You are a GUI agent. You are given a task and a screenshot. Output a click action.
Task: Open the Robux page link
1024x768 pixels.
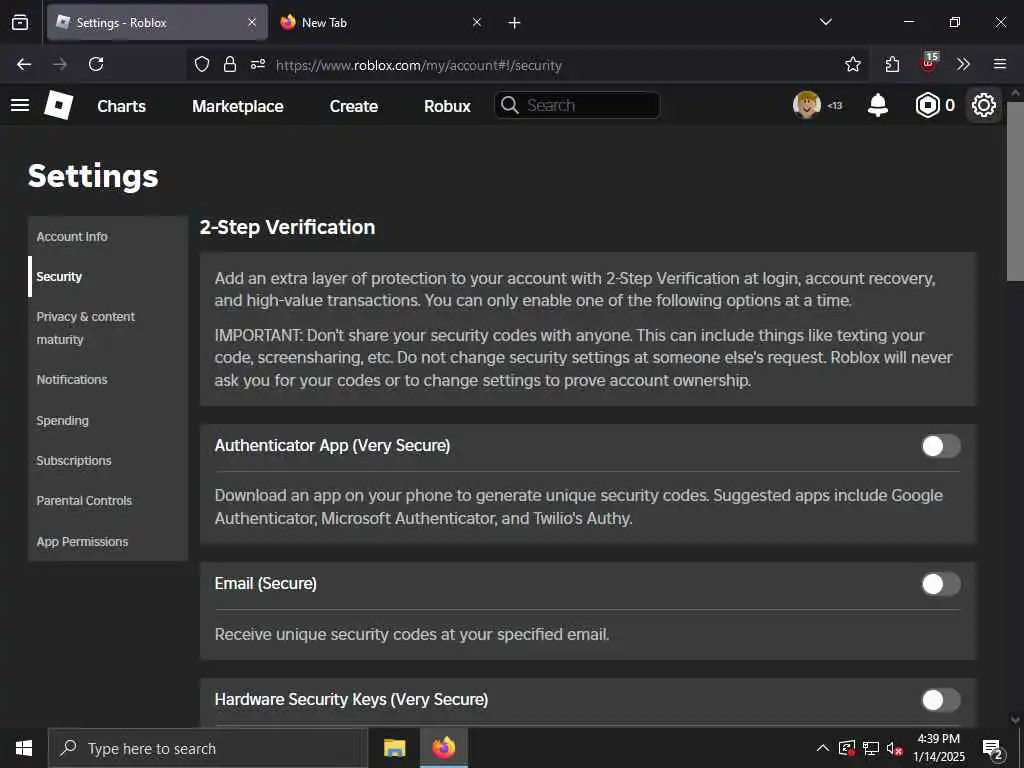447,106
